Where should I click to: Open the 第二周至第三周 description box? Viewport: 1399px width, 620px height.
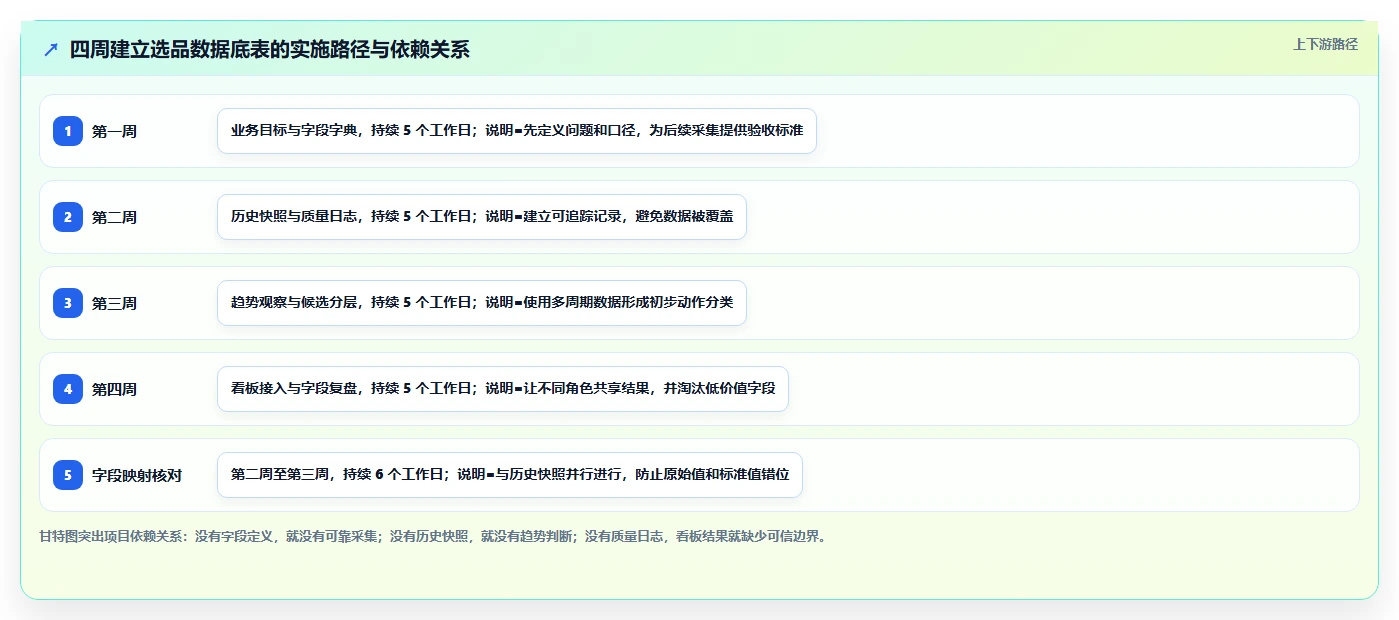click(510, 475)
